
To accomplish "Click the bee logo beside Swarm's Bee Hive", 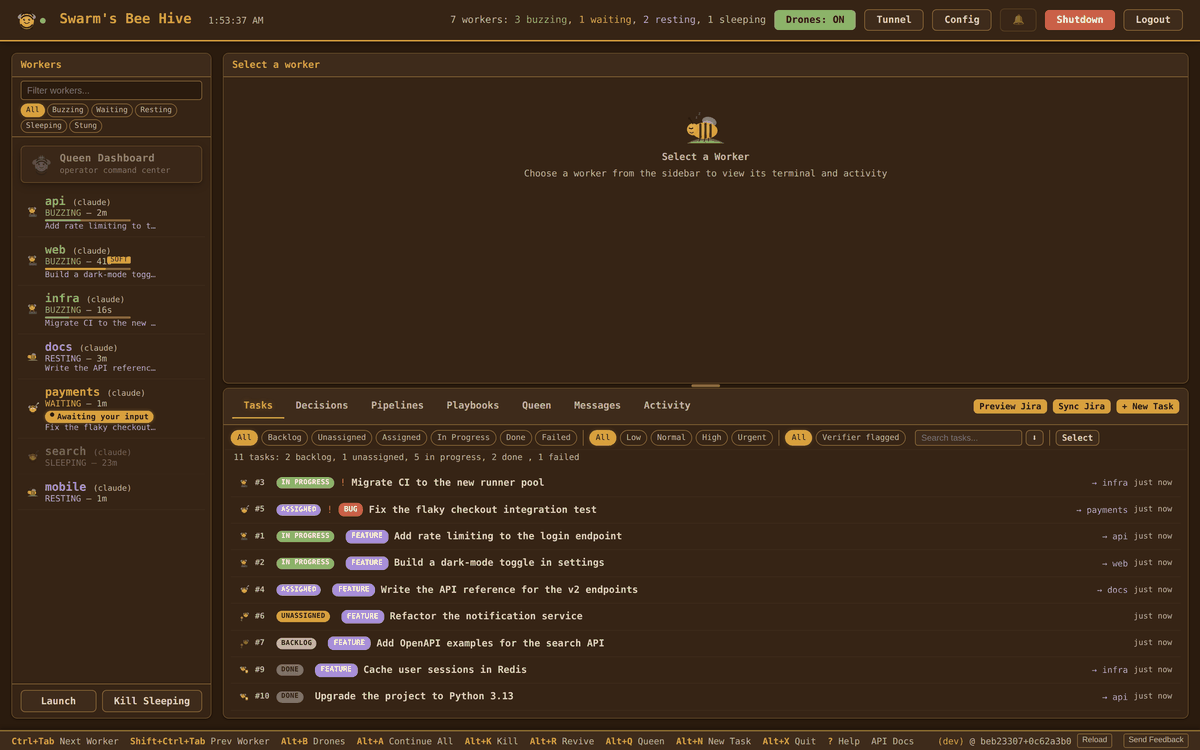I will click(x=27, y=20).
